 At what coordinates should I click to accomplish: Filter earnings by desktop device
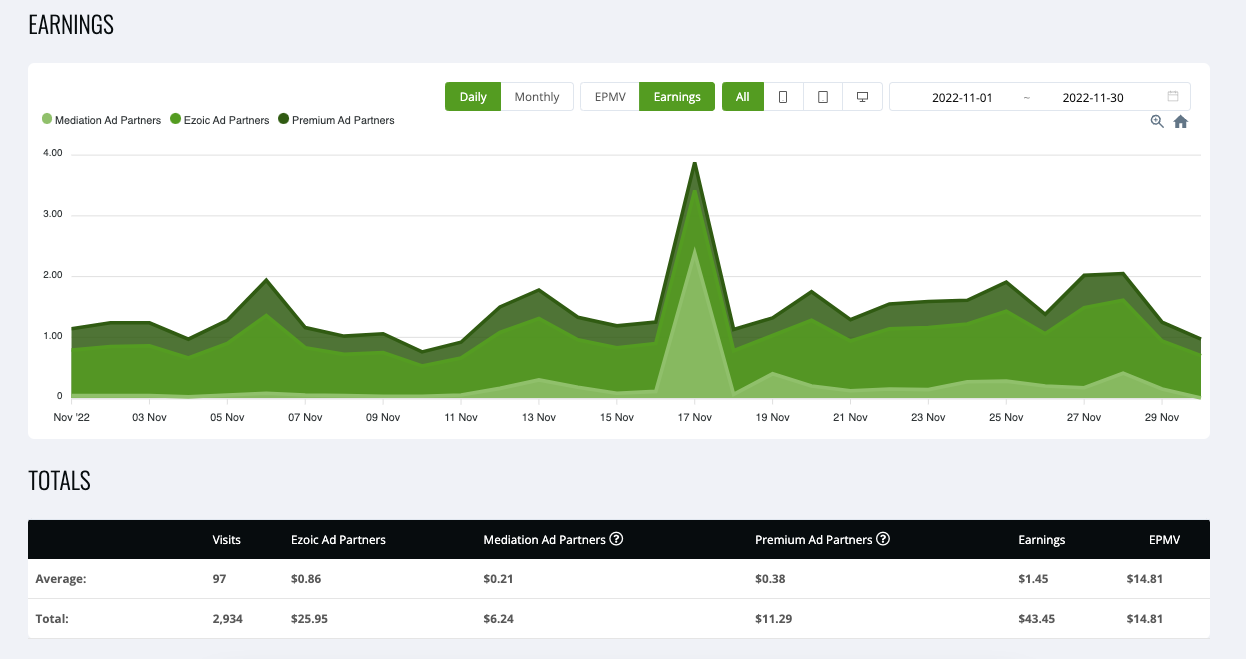(x=862, y=97)
